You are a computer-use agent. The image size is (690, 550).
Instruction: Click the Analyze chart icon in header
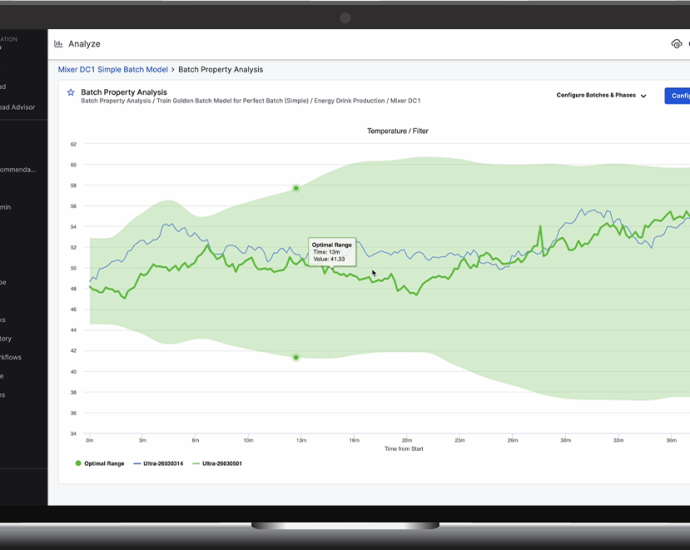tap(58, 44)
